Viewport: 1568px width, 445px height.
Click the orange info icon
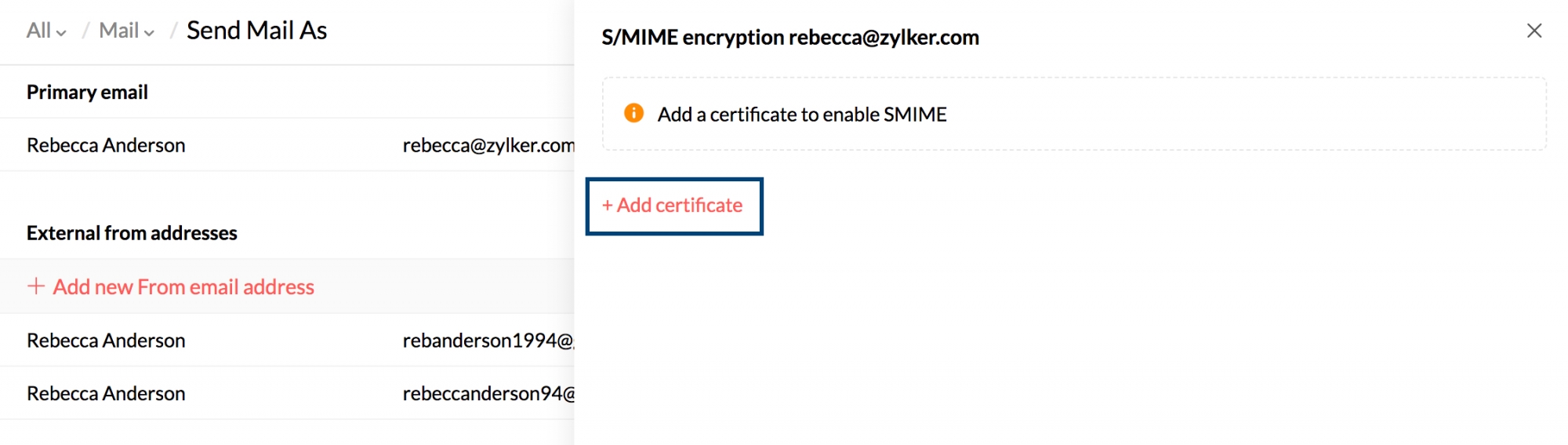633,113
